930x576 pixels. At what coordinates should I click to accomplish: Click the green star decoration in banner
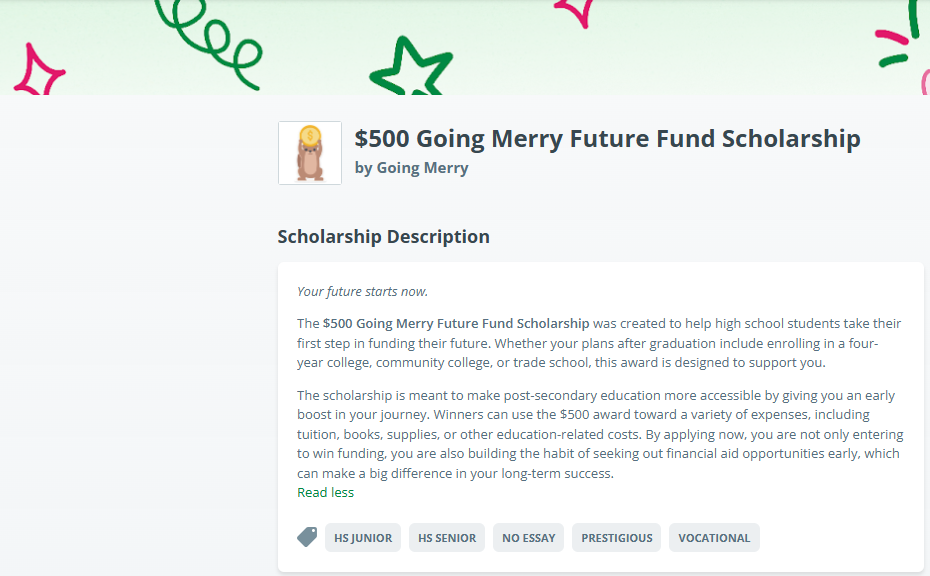click(x=409, y=69)
